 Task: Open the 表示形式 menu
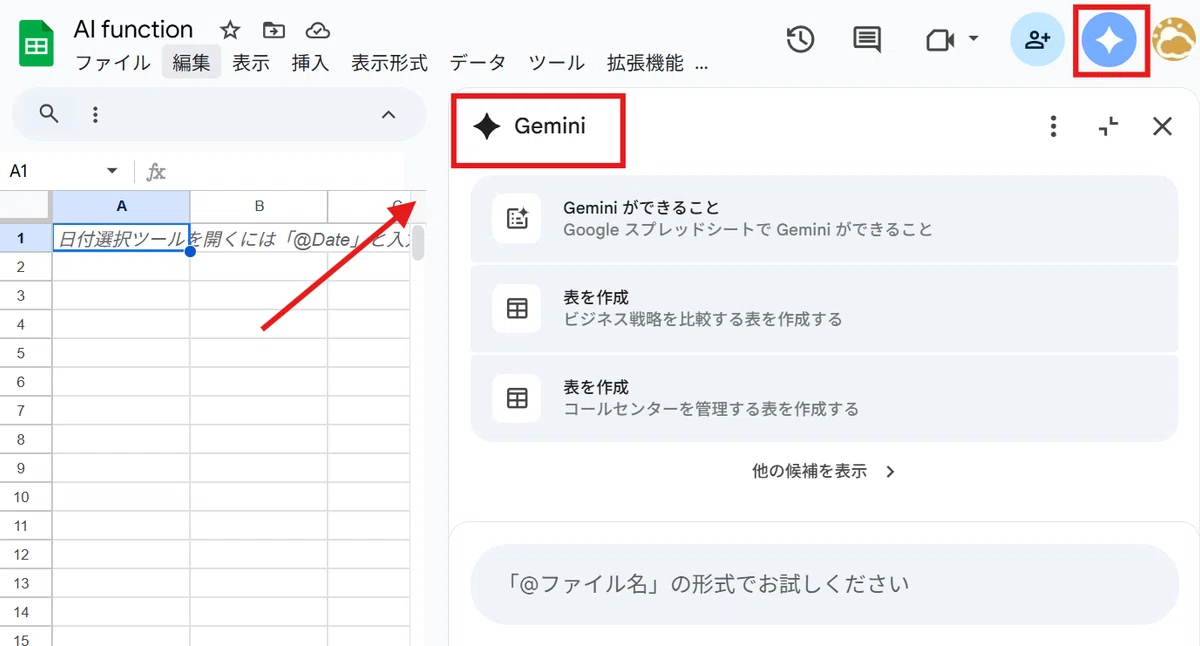pyautogui.click(x=389, y=63)
